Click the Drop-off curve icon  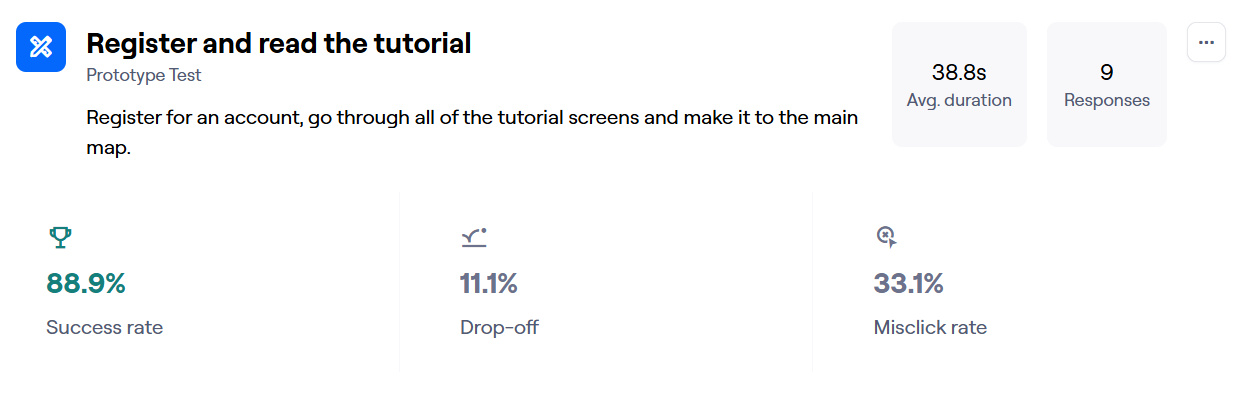[473, 237]
